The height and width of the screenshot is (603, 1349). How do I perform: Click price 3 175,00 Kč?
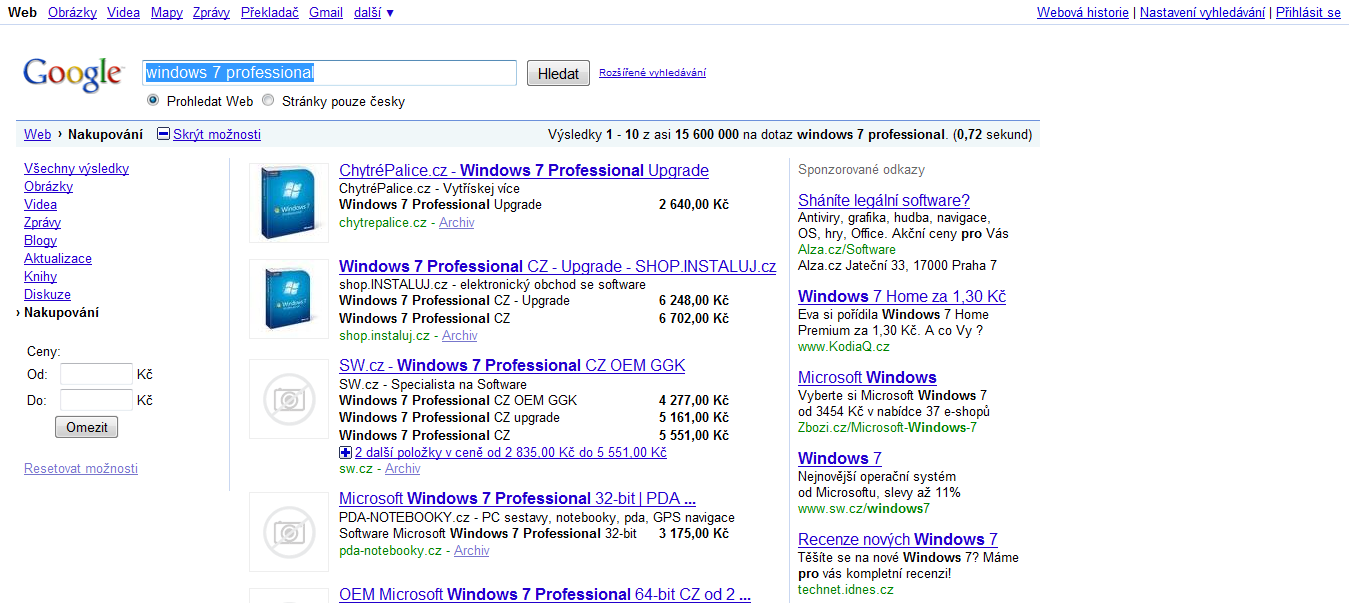pos(694,534)
